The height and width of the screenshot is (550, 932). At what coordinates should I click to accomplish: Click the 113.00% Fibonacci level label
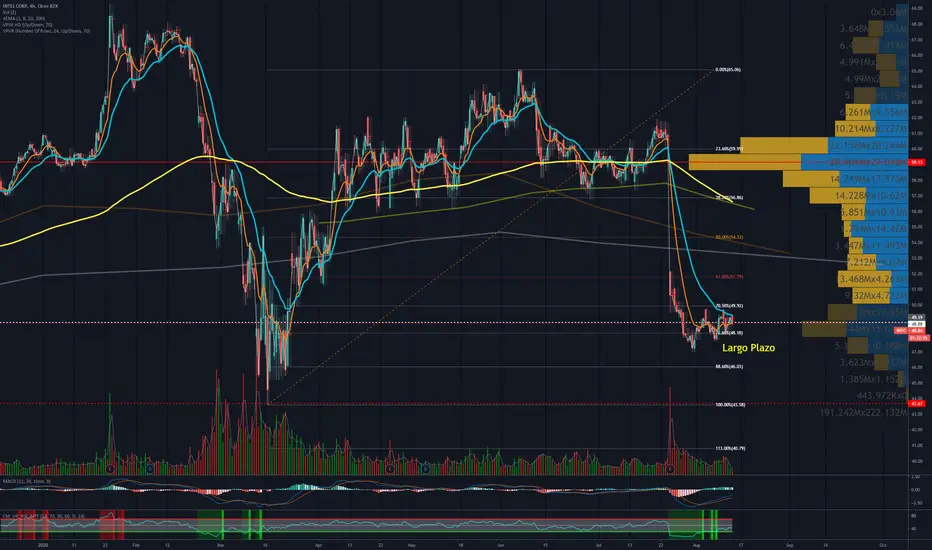[x=730, y=448]
